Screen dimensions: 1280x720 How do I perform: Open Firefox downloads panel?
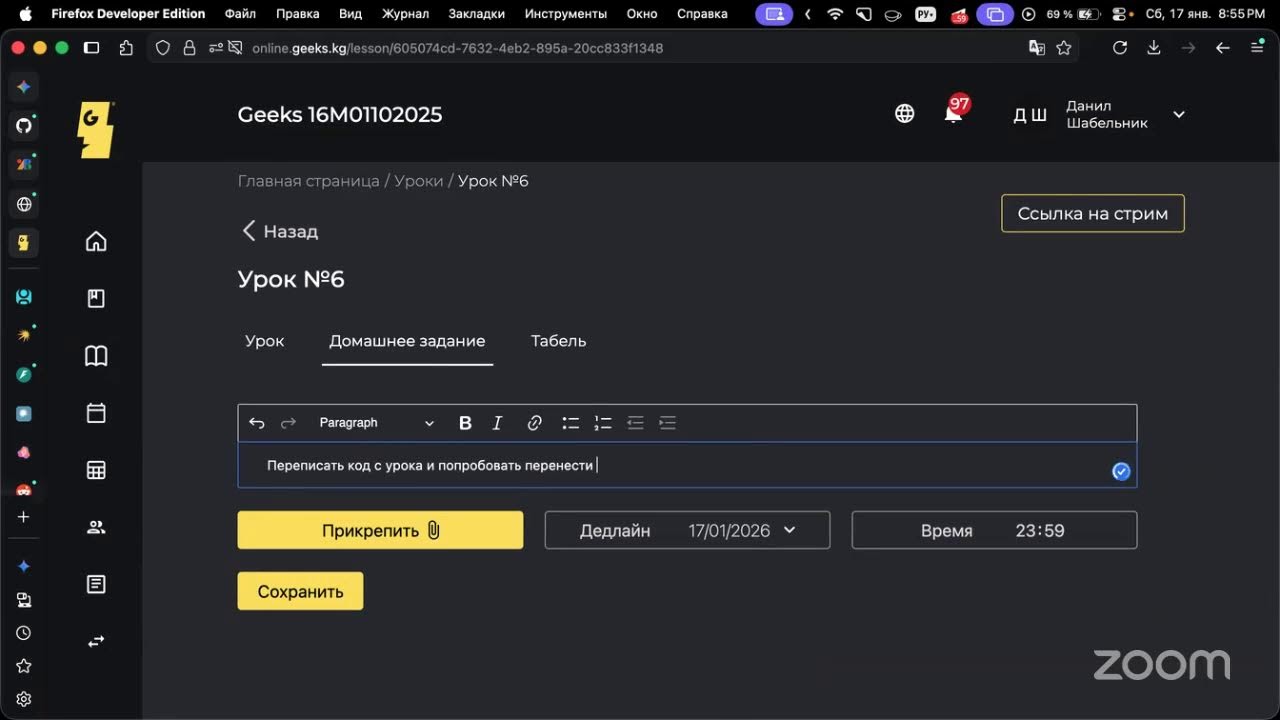[1154, 48]
